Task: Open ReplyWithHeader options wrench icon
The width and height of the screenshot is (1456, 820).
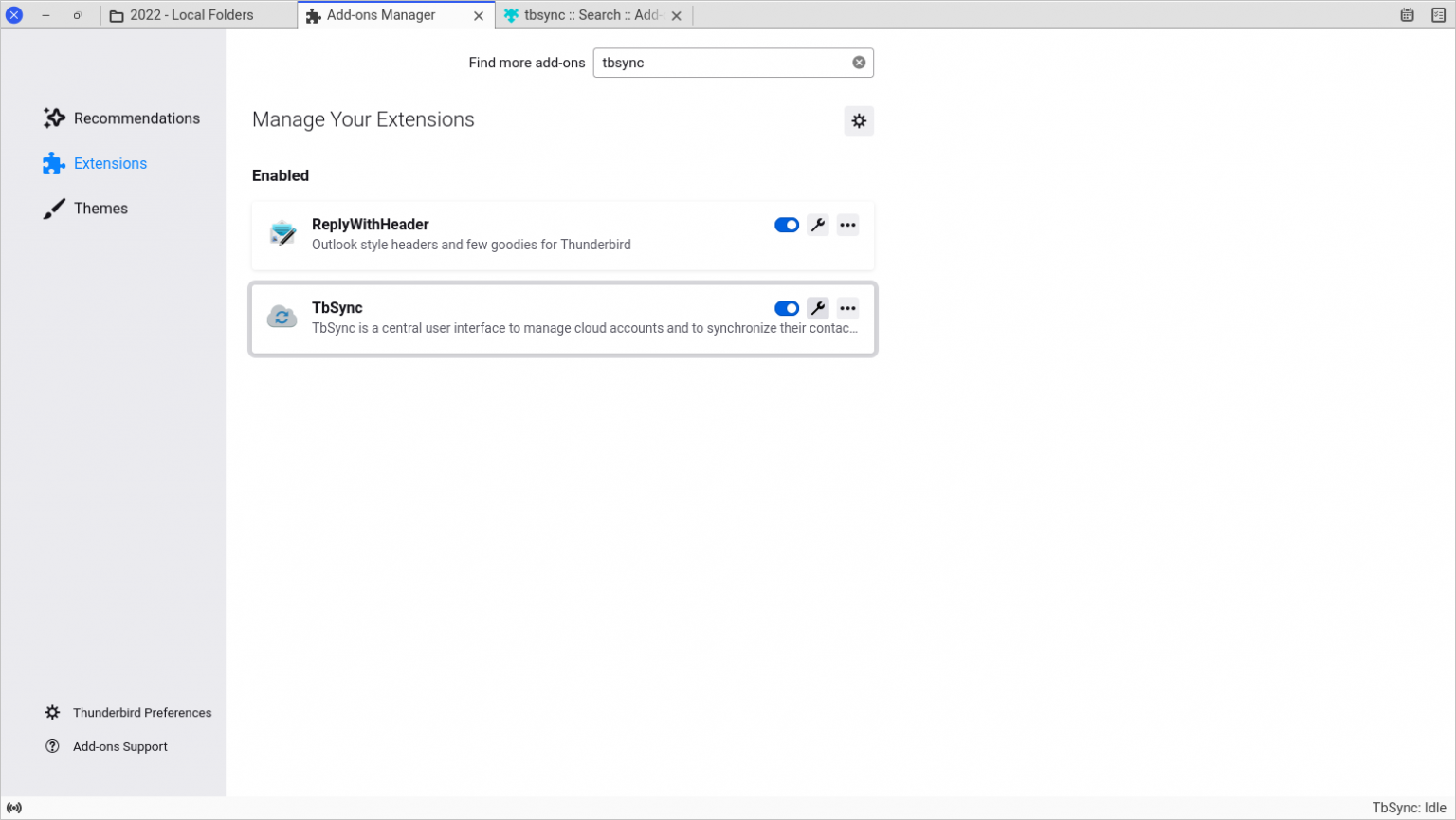Action: click(x=818, y=226)
